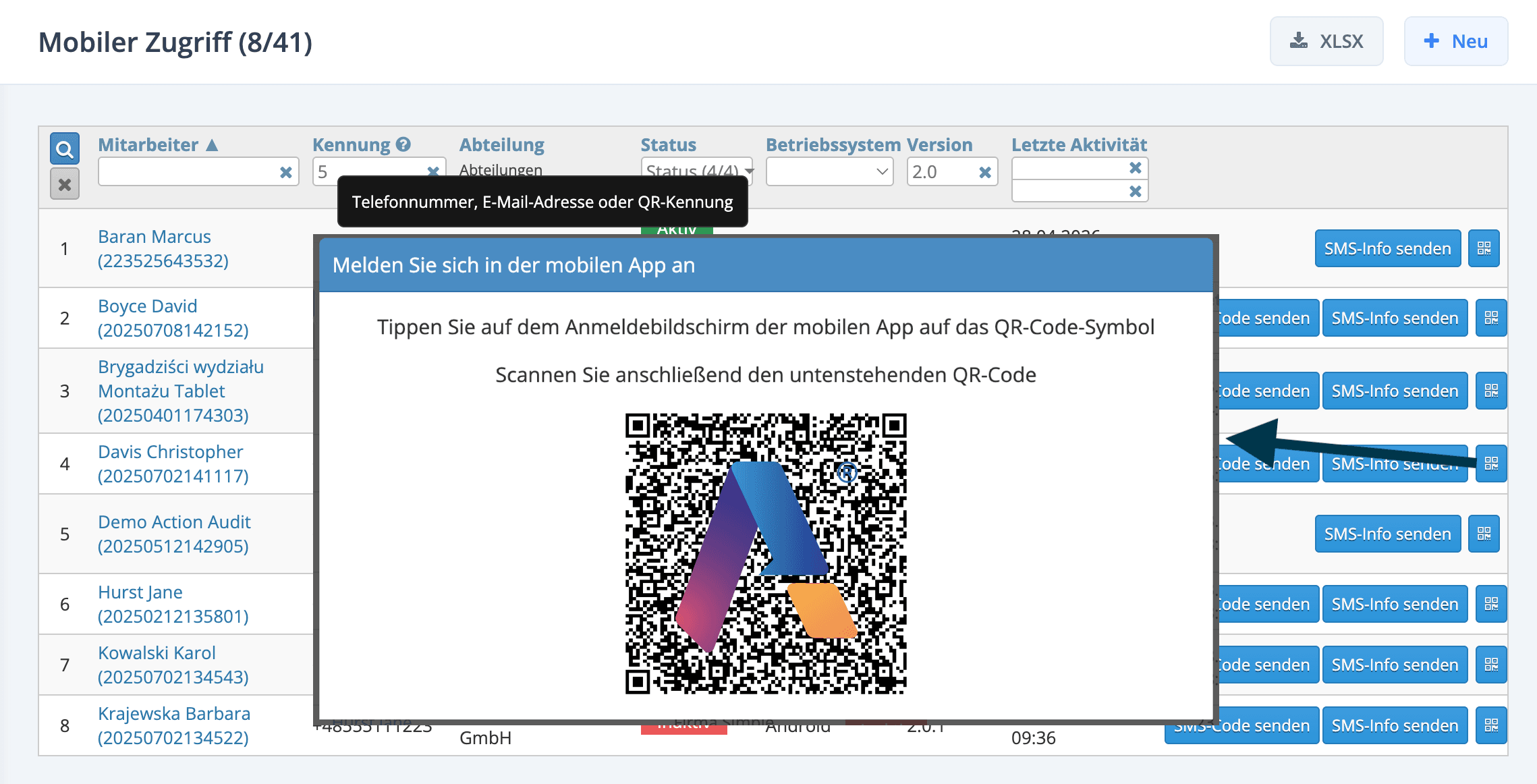
Task: Send SMS-Code to Boyce David
Action: [1268, 318]
